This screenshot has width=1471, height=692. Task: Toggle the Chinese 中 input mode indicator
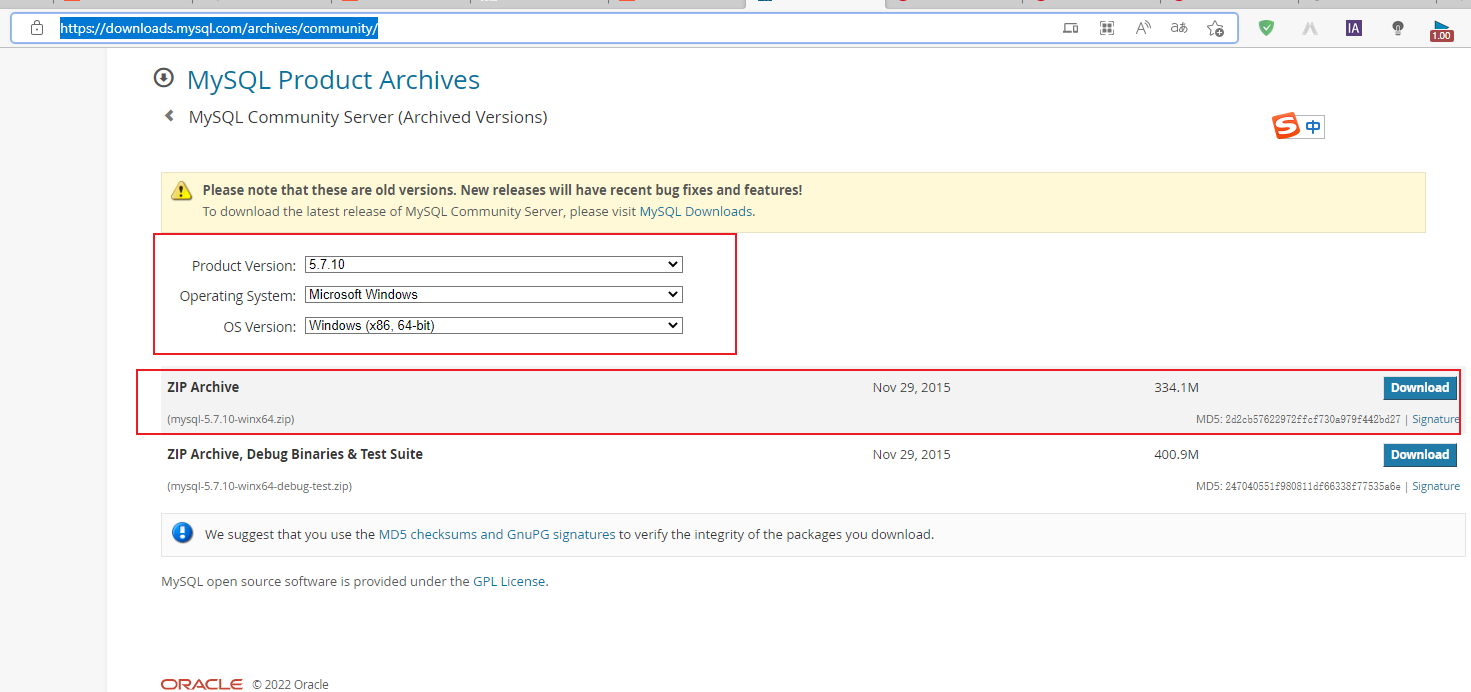click(x=1312, y=127)
